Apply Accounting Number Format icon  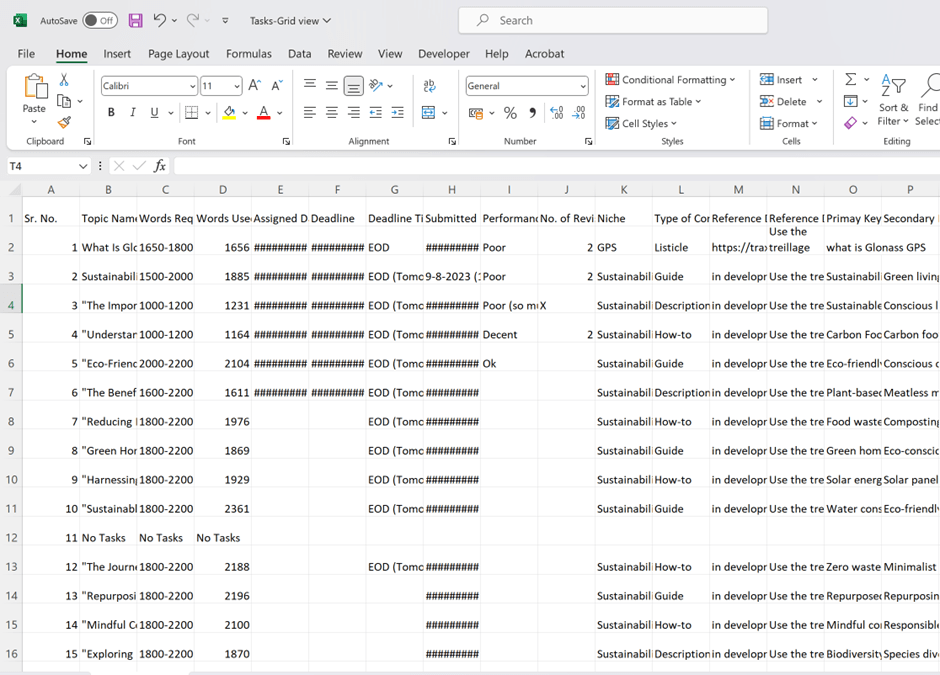coord(476,113)
